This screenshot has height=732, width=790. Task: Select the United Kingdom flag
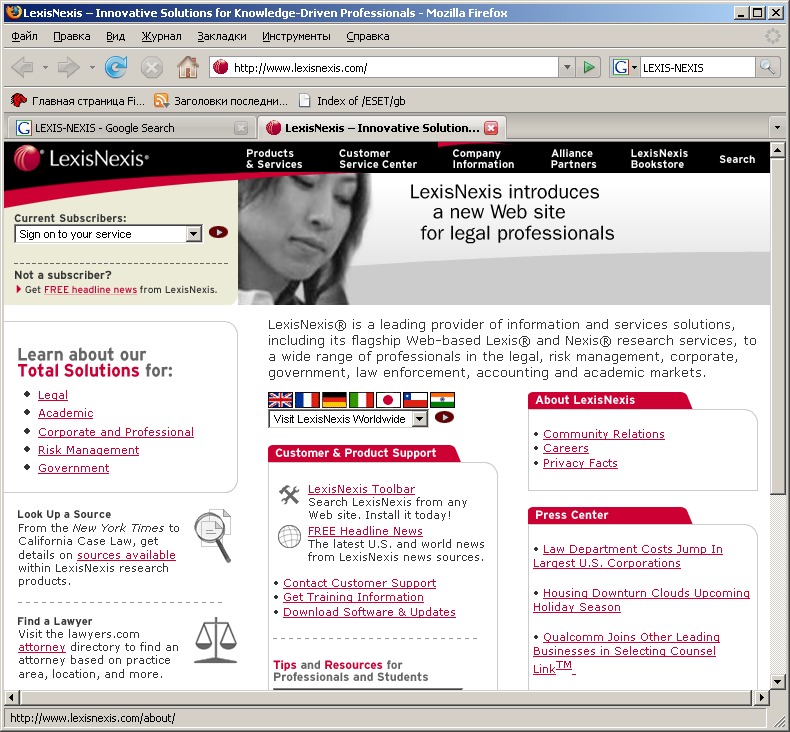pos(280,400)
